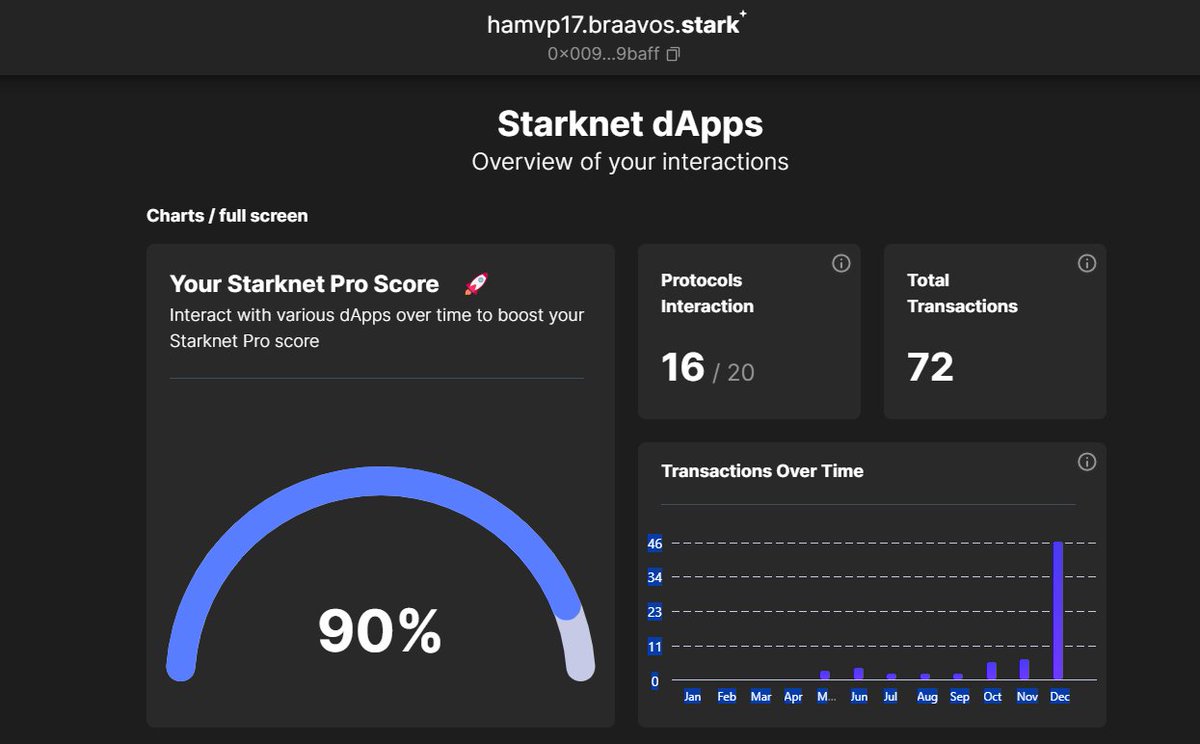
Task: Click the hamvp17.braavos.stark account name
Action: [x=616, y=24]
